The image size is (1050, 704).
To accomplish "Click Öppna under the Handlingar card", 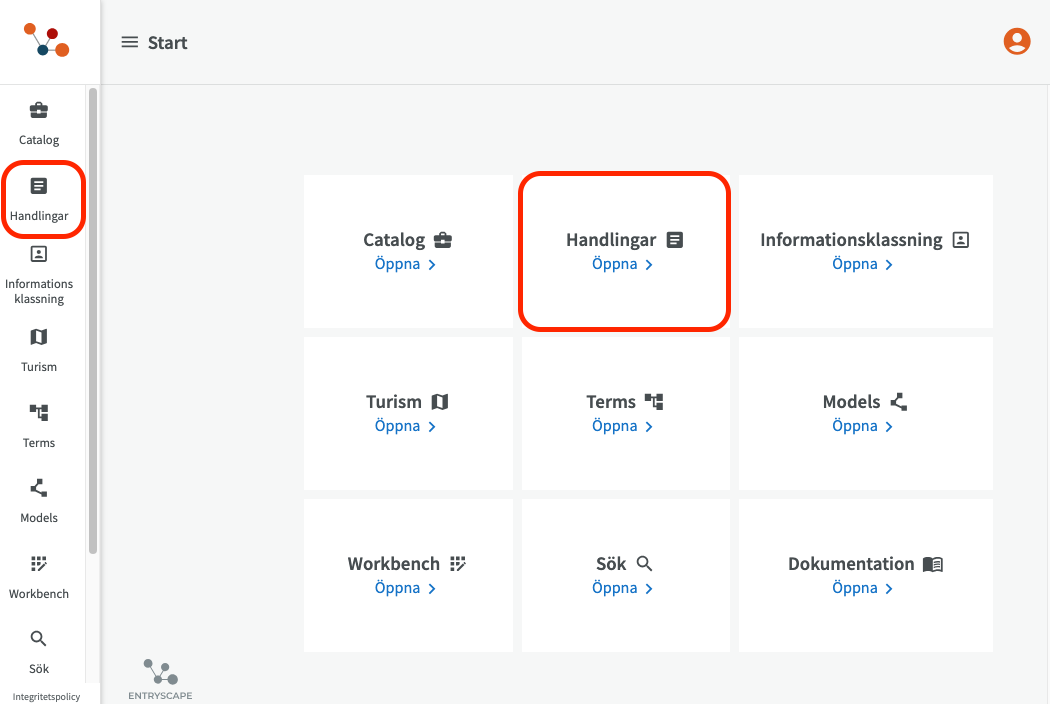I will [x=622, y=265].
